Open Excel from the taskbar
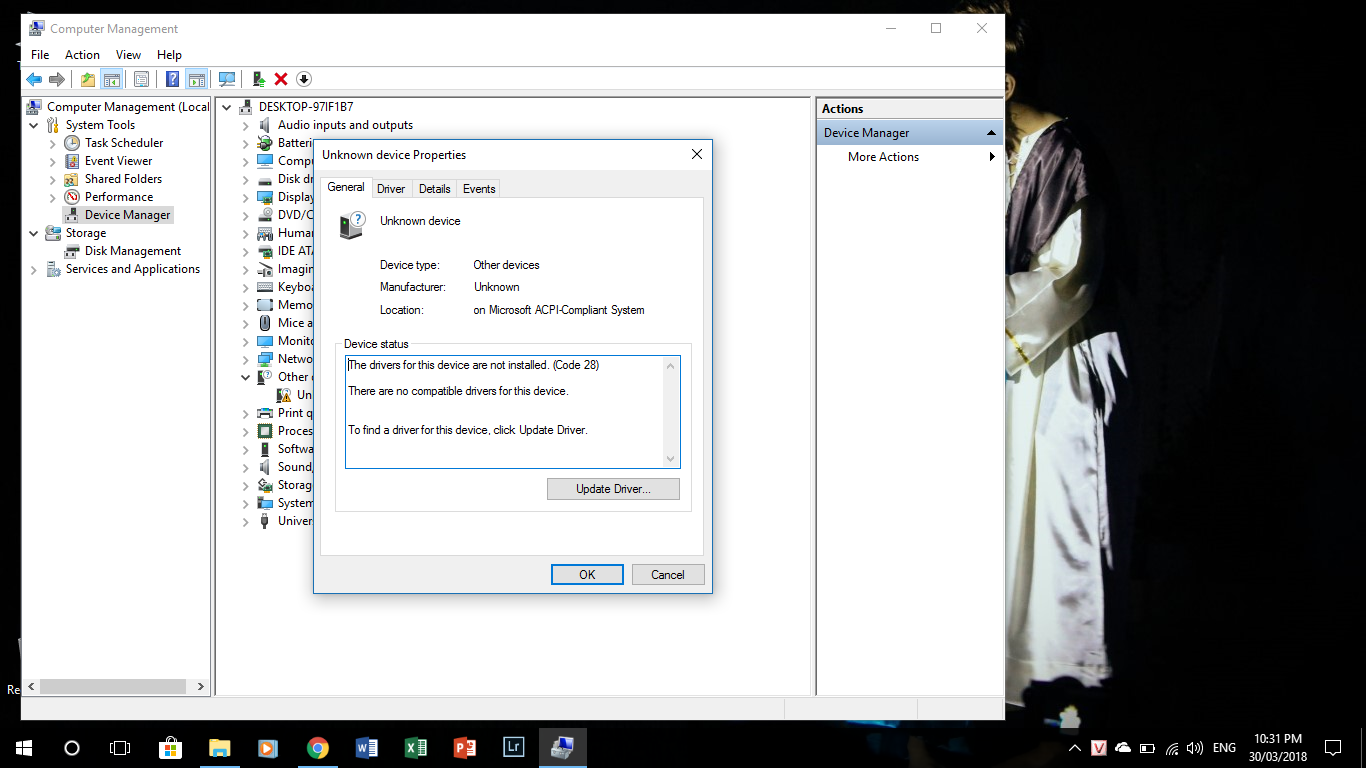 click(415, 747)
